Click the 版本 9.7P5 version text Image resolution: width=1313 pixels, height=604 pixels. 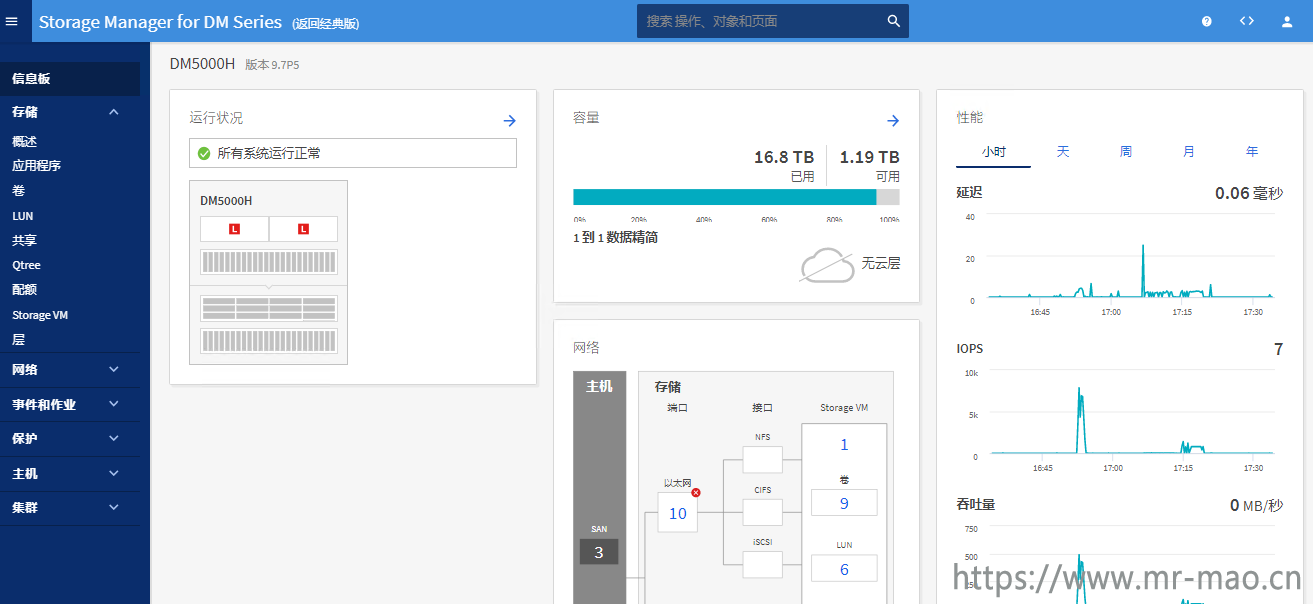(272, 65)
